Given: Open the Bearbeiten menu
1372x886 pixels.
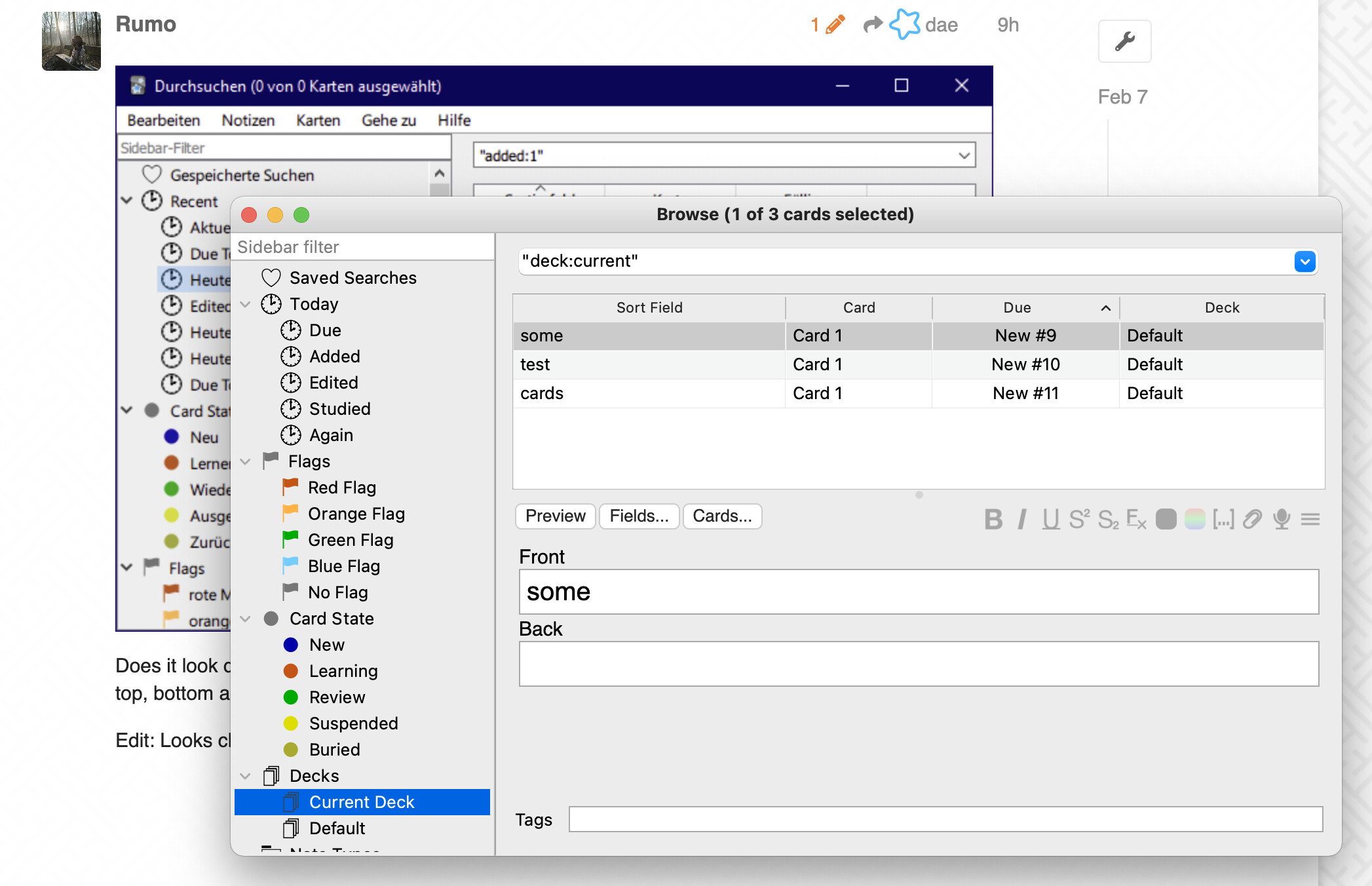Looking at the screenshot, I should pyautogui.click(x=164, y=121).
